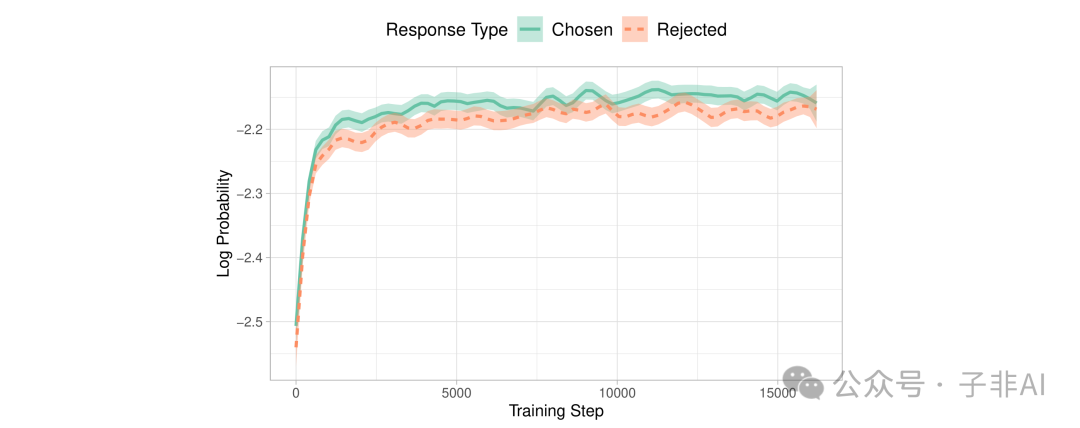Click the Log Probability y-axis title
Viewport: 1080px width, 428px height.
coord(224,223)
